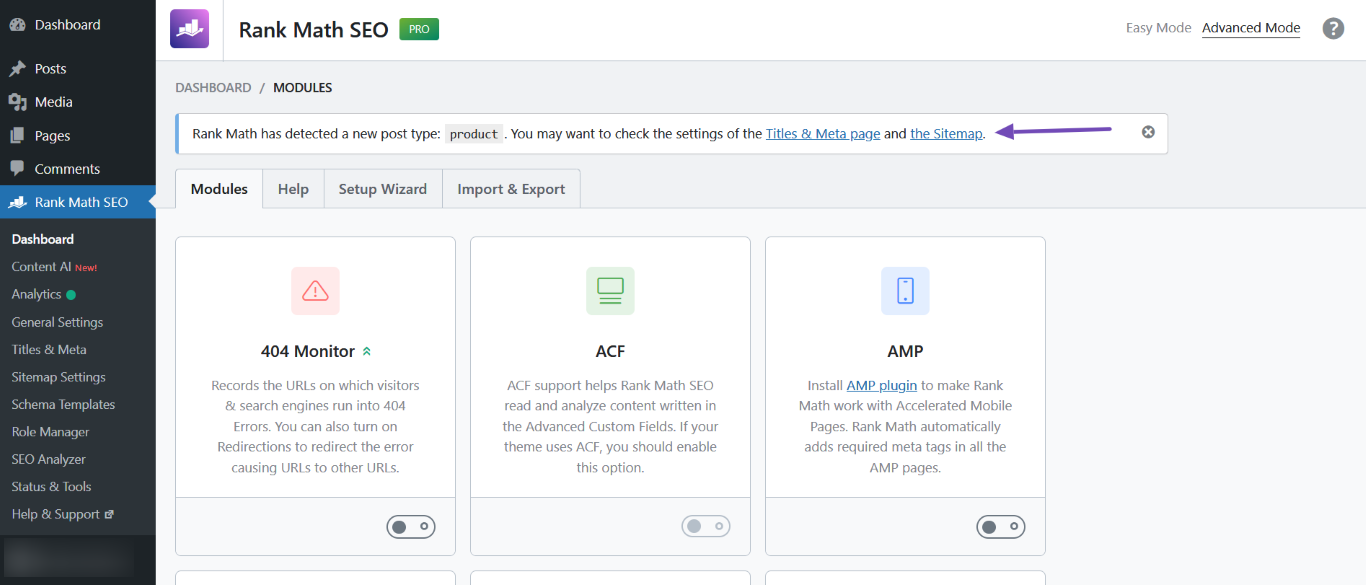Open the Modules tab
Screen dimensions: 1366x585
(x=219, y=189)
